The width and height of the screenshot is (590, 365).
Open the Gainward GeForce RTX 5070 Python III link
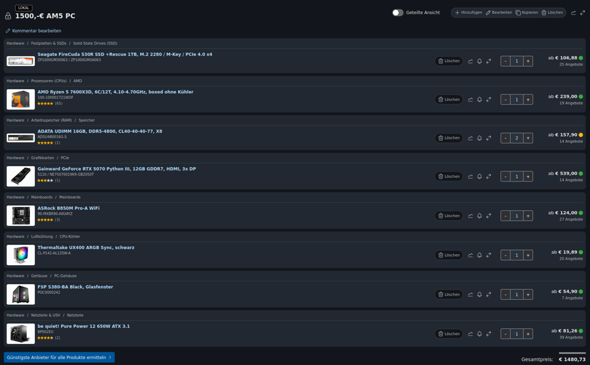(x=117, y=169)
